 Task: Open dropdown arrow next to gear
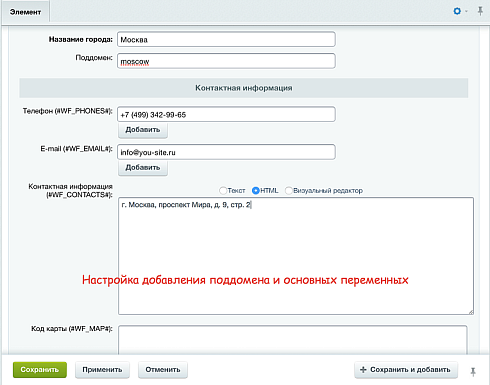[x=466, y=11]
